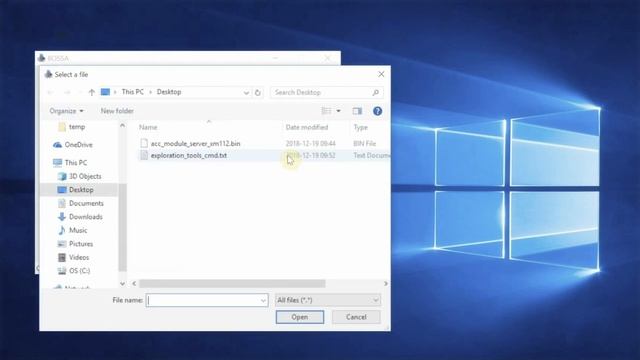Open Pictures in the navigation pane
The image size is (640, 360).
[81, 244]
